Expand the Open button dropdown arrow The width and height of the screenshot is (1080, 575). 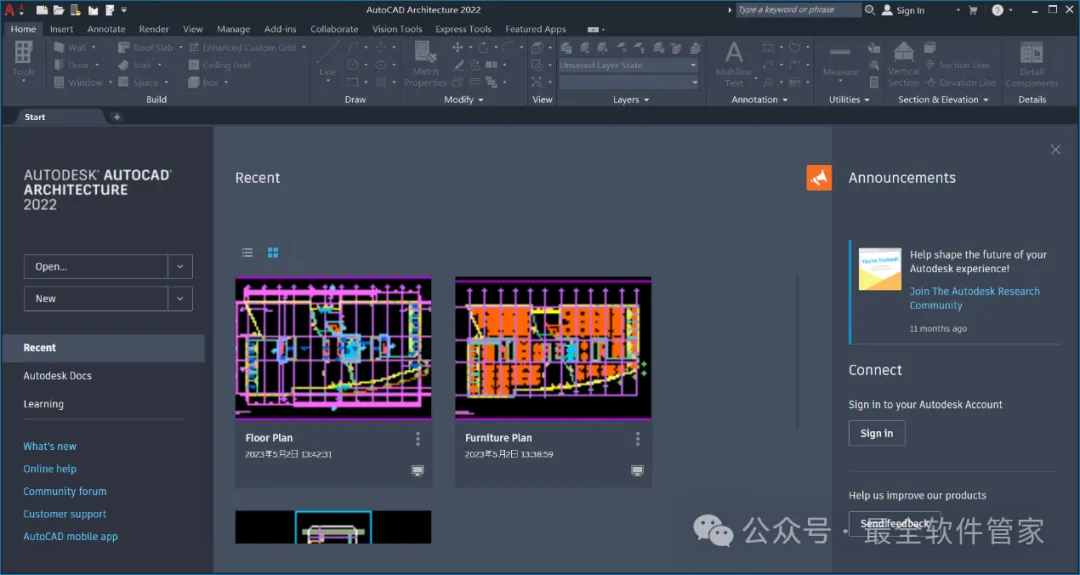tap(180, 266)
